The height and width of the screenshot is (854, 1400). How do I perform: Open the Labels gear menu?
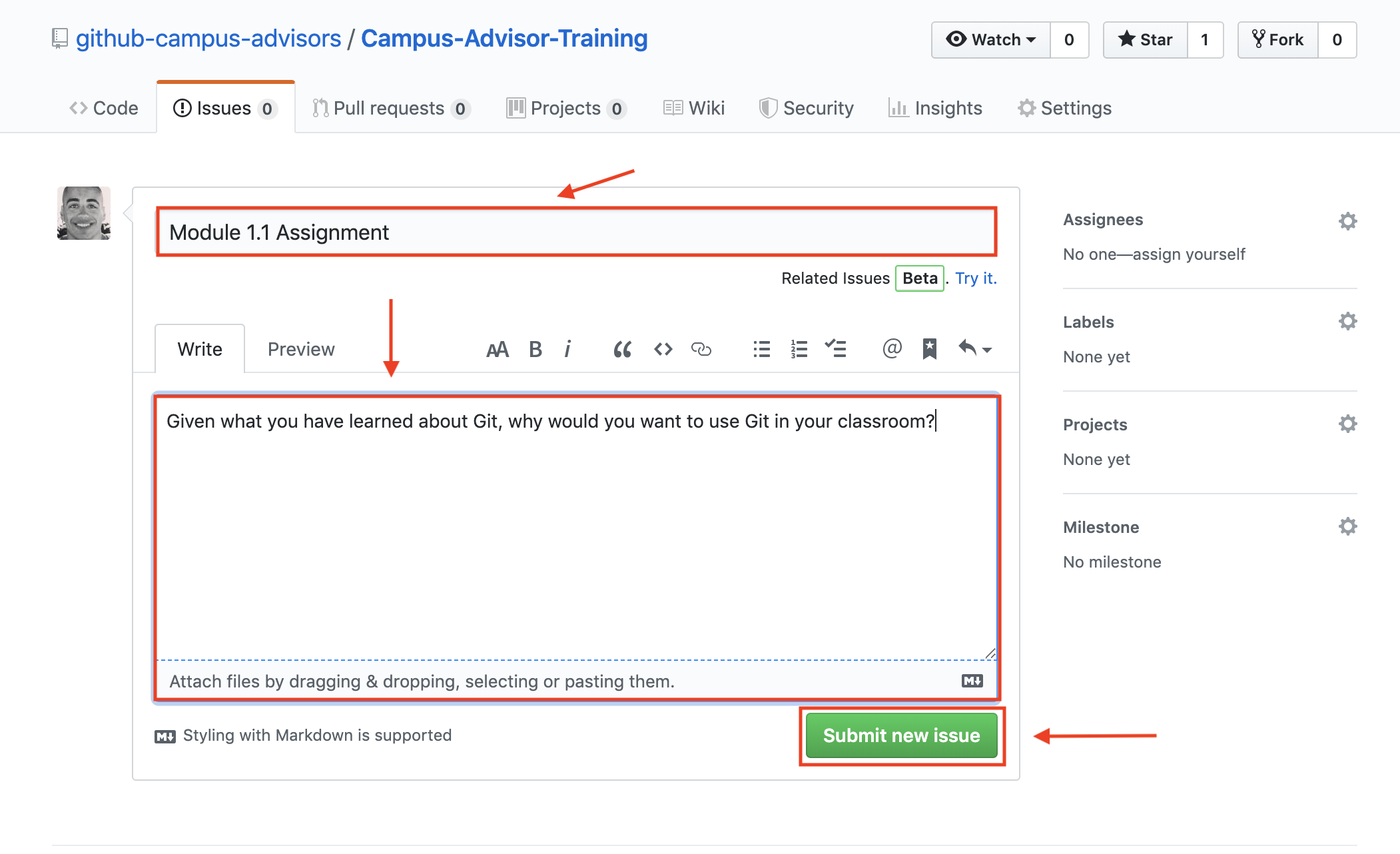[1347, 322]
